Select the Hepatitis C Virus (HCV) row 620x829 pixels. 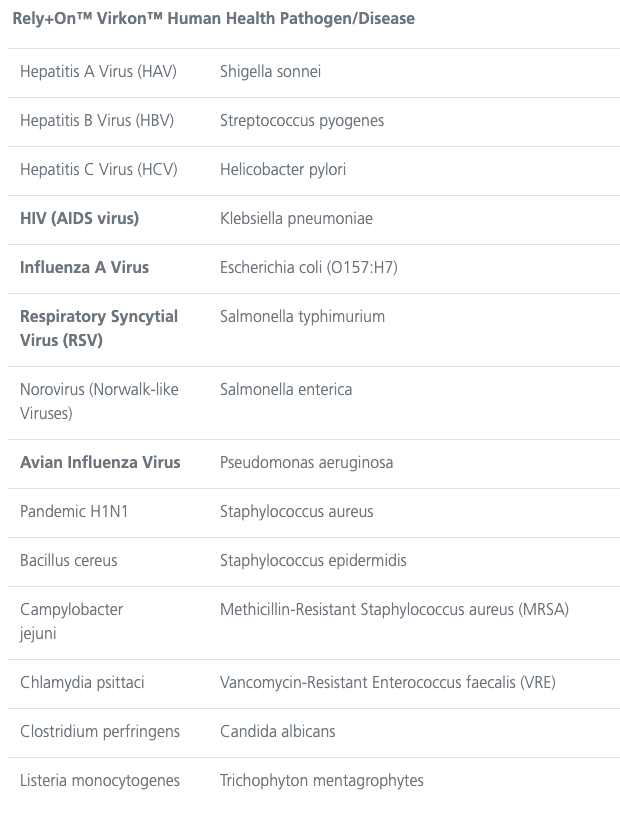tap(314, 170)
